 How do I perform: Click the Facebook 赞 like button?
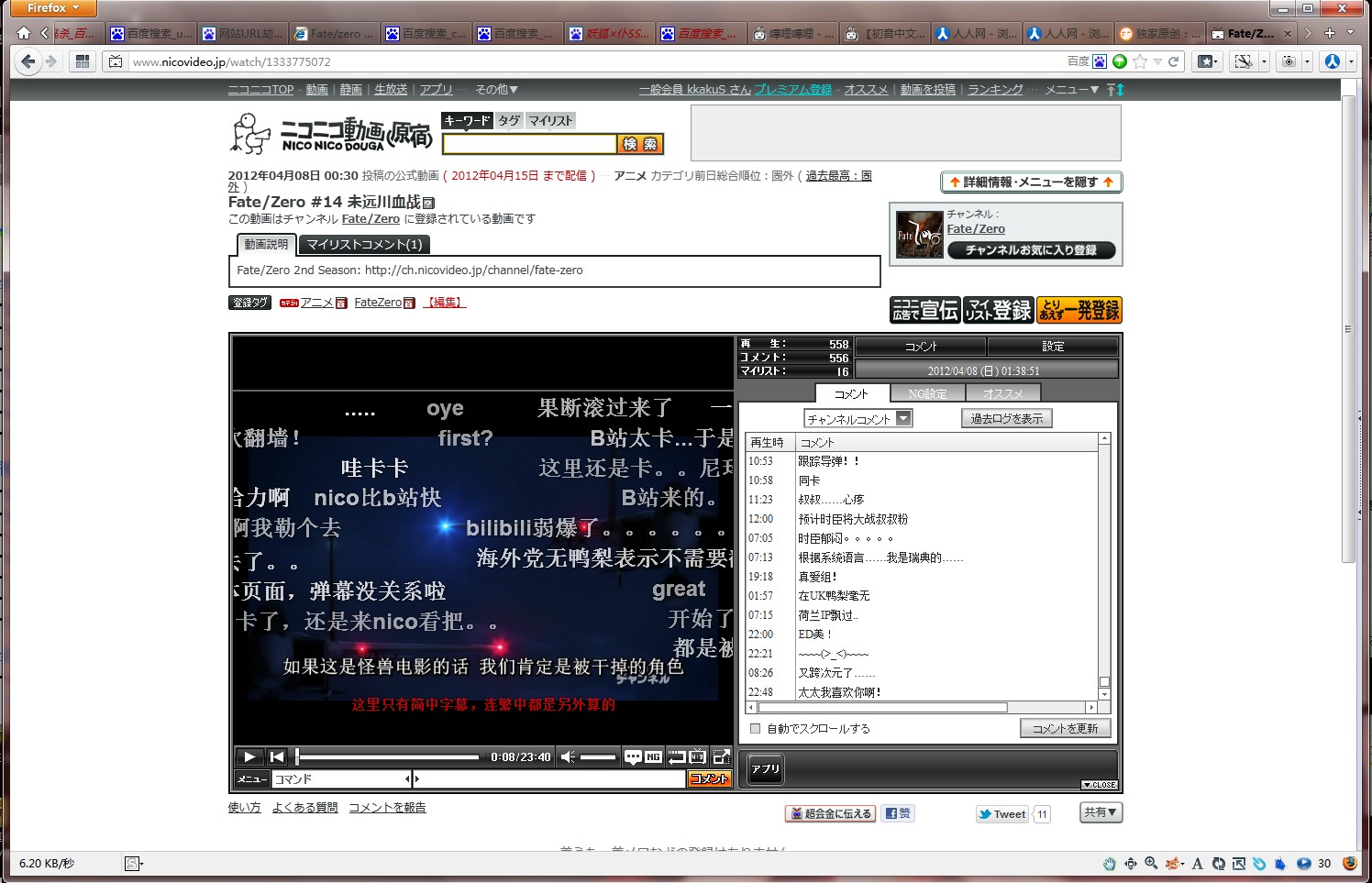click(898, 813)
